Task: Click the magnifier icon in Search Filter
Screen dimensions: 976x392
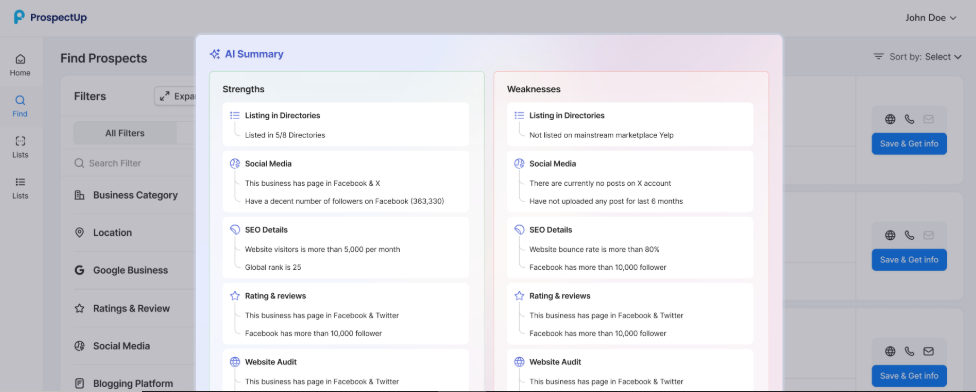Action: click(x=79, y=163)
